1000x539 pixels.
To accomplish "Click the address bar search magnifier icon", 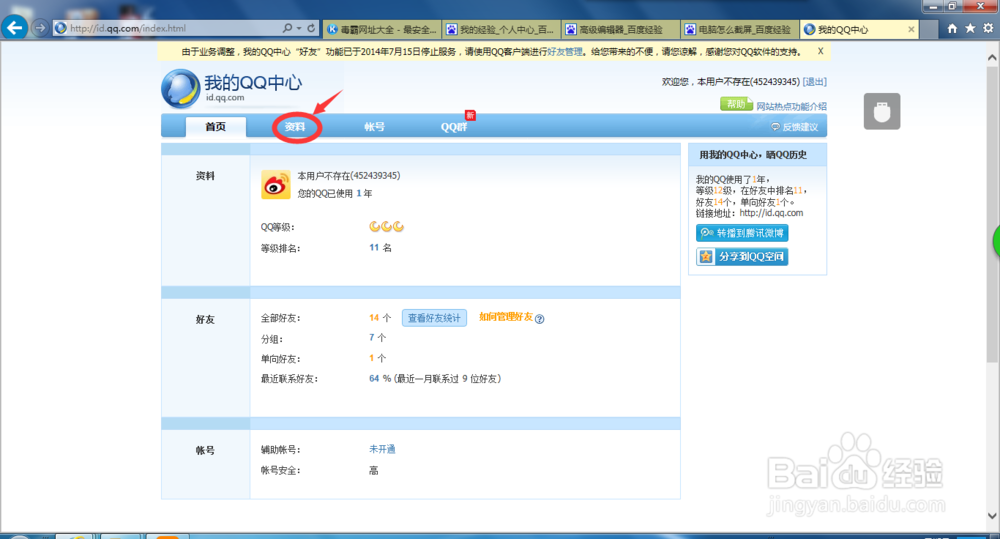I will click(x=288, y=28).
